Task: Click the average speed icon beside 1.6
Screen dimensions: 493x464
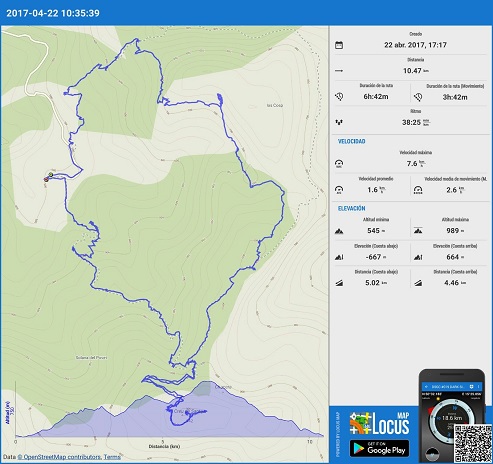Action: (339, 190)
